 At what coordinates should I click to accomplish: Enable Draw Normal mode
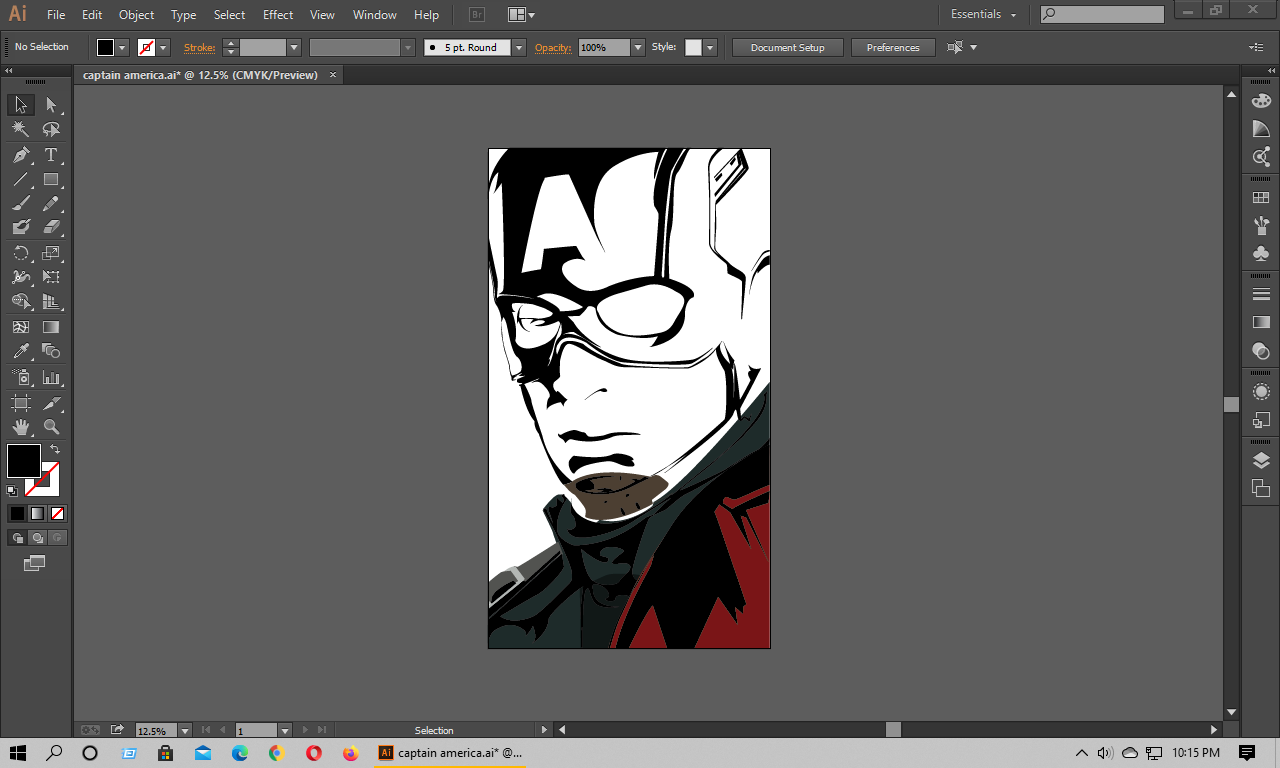tap(17, 537)
